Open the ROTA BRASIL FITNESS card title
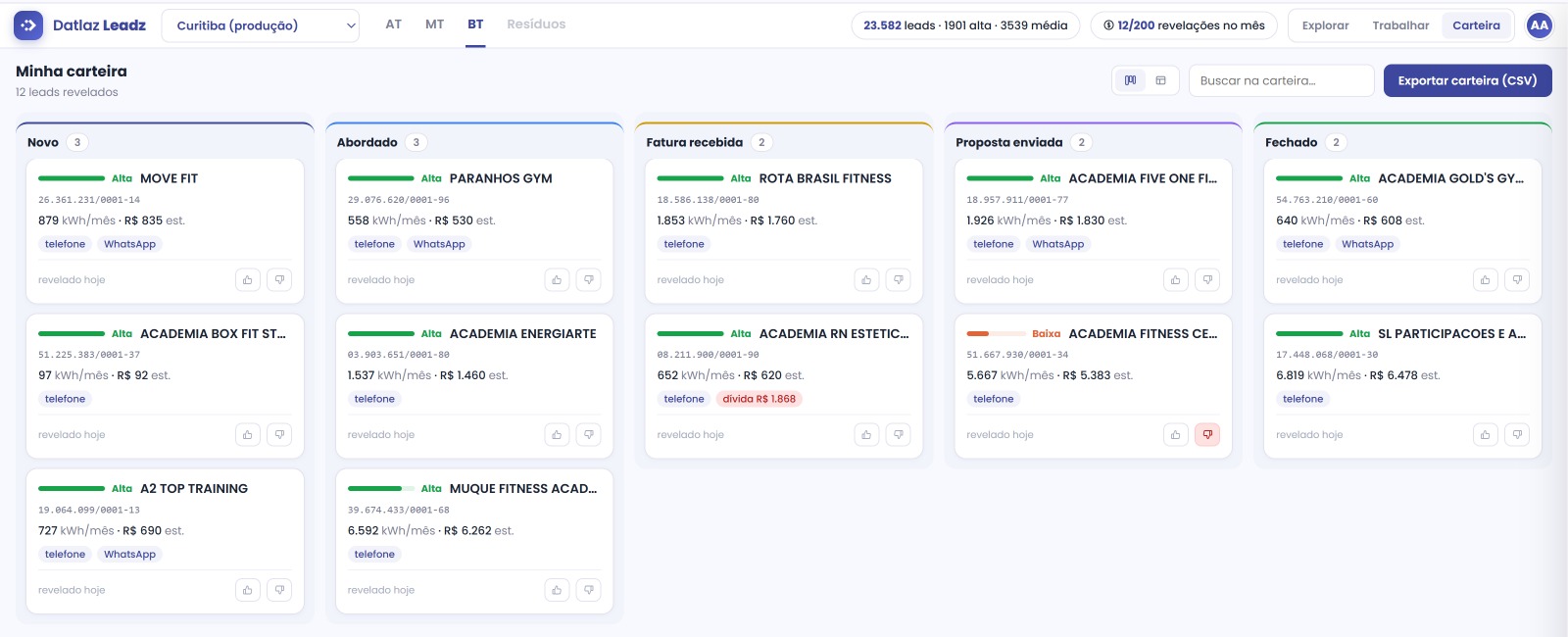 (825, 178)
